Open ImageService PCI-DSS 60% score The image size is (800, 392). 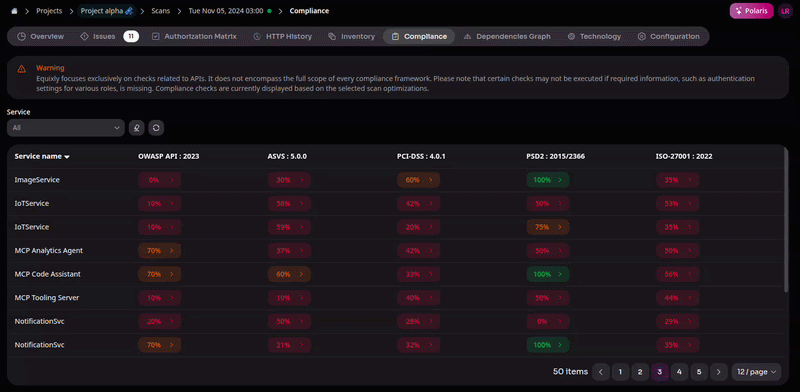[418, 180]
